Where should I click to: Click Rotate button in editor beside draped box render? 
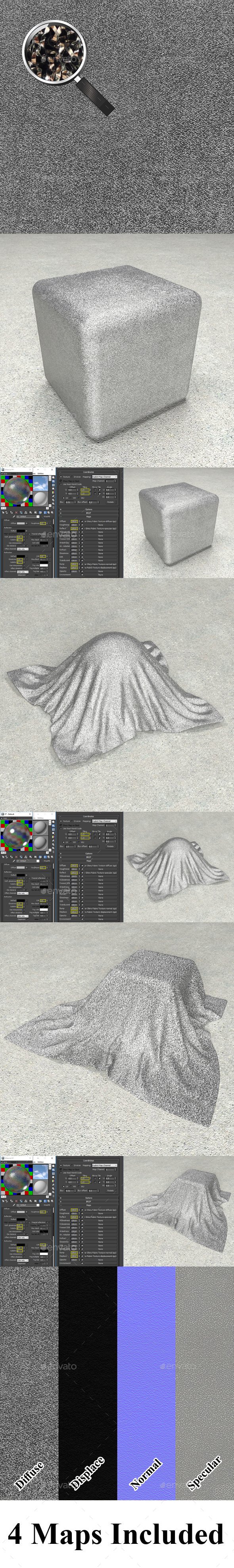tap(110, 1190)
